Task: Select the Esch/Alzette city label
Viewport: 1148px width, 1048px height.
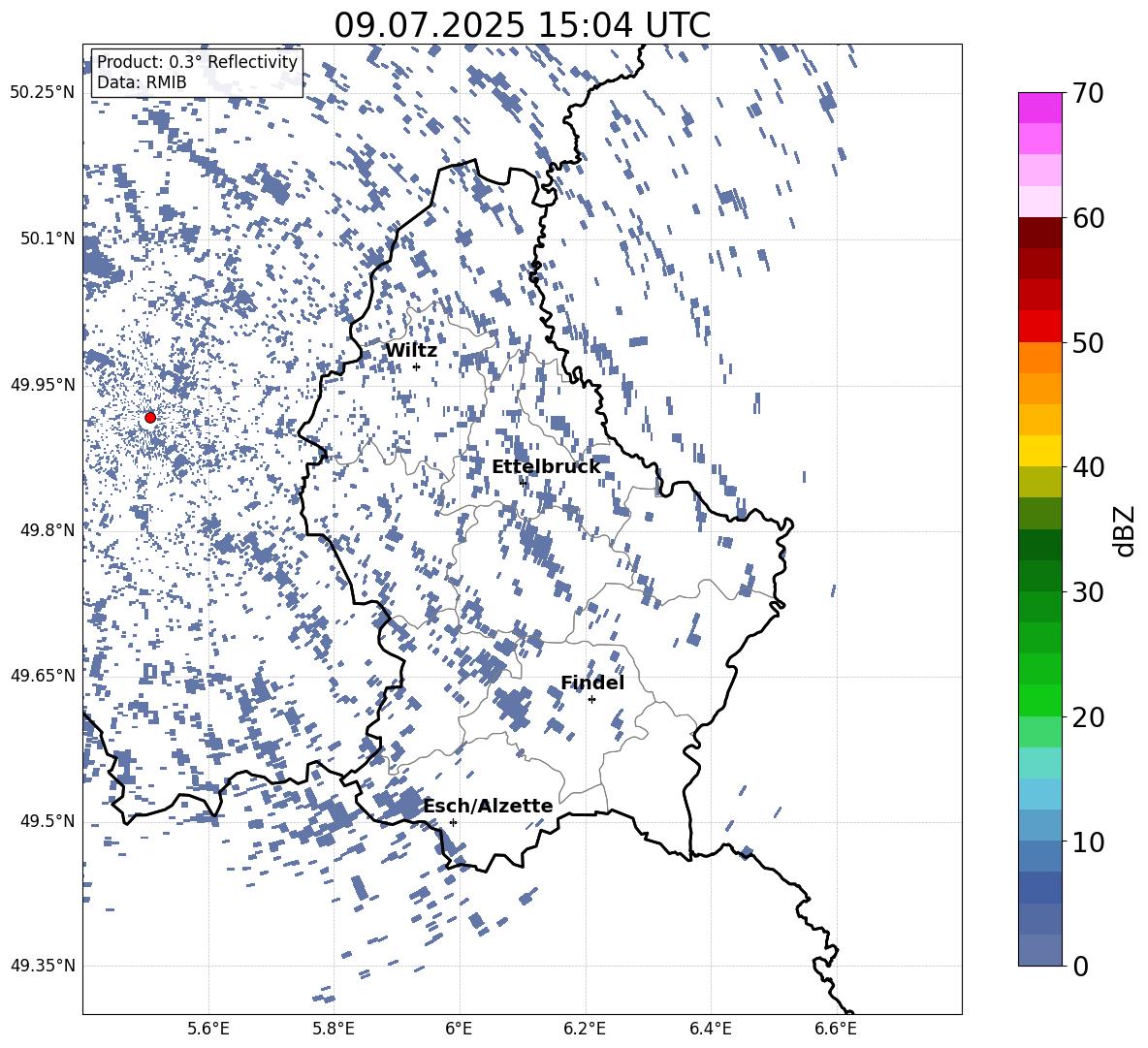Action: coord(488,806)
